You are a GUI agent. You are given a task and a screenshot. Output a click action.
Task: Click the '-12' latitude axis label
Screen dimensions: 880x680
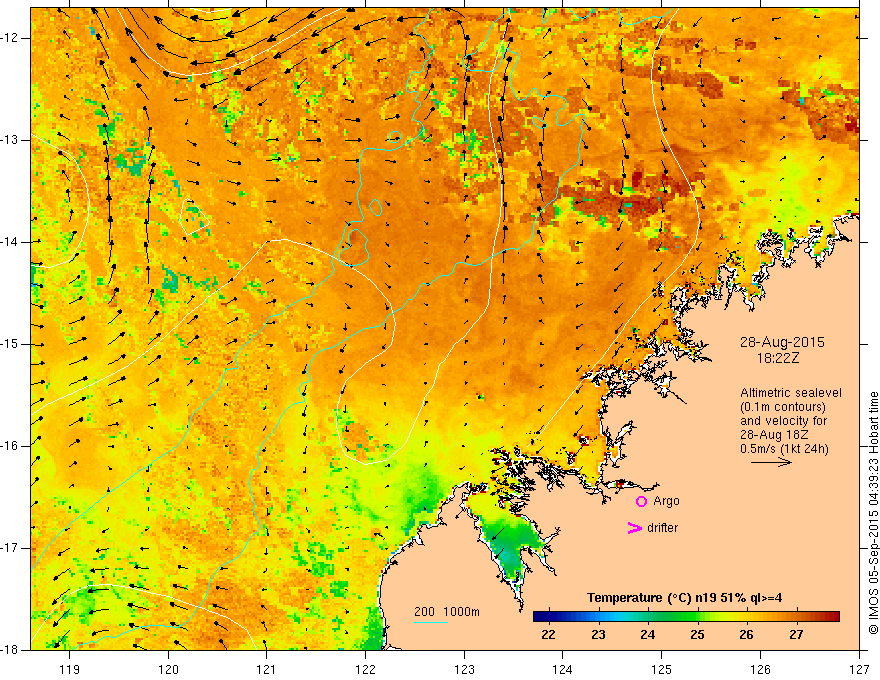[10, 38]
